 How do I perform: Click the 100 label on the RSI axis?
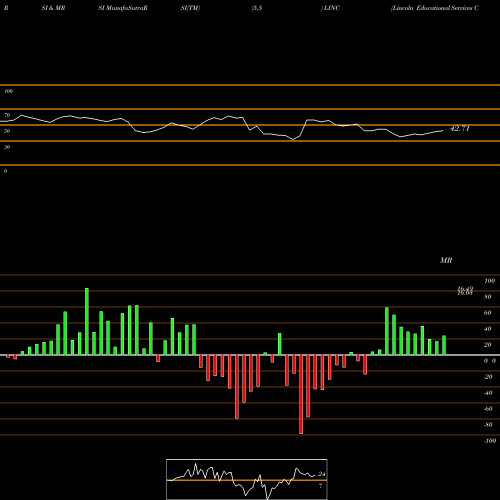click(8, 91)
